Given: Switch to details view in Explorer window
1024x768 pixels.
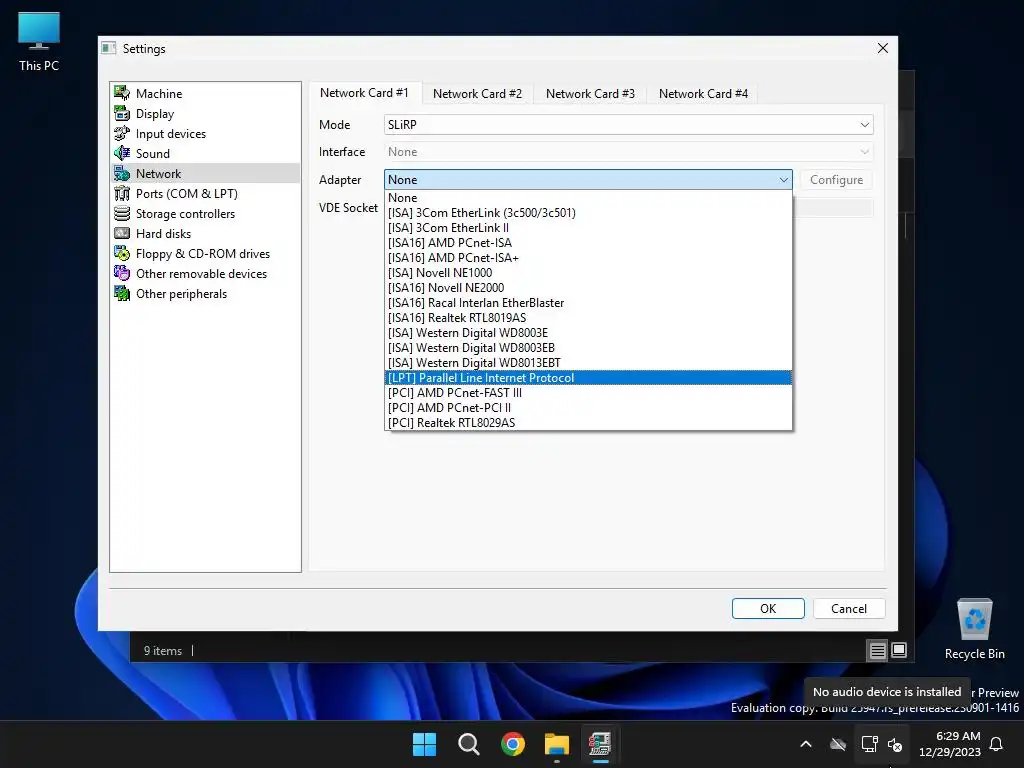Looking at the screenshot, I should (878, 650).
